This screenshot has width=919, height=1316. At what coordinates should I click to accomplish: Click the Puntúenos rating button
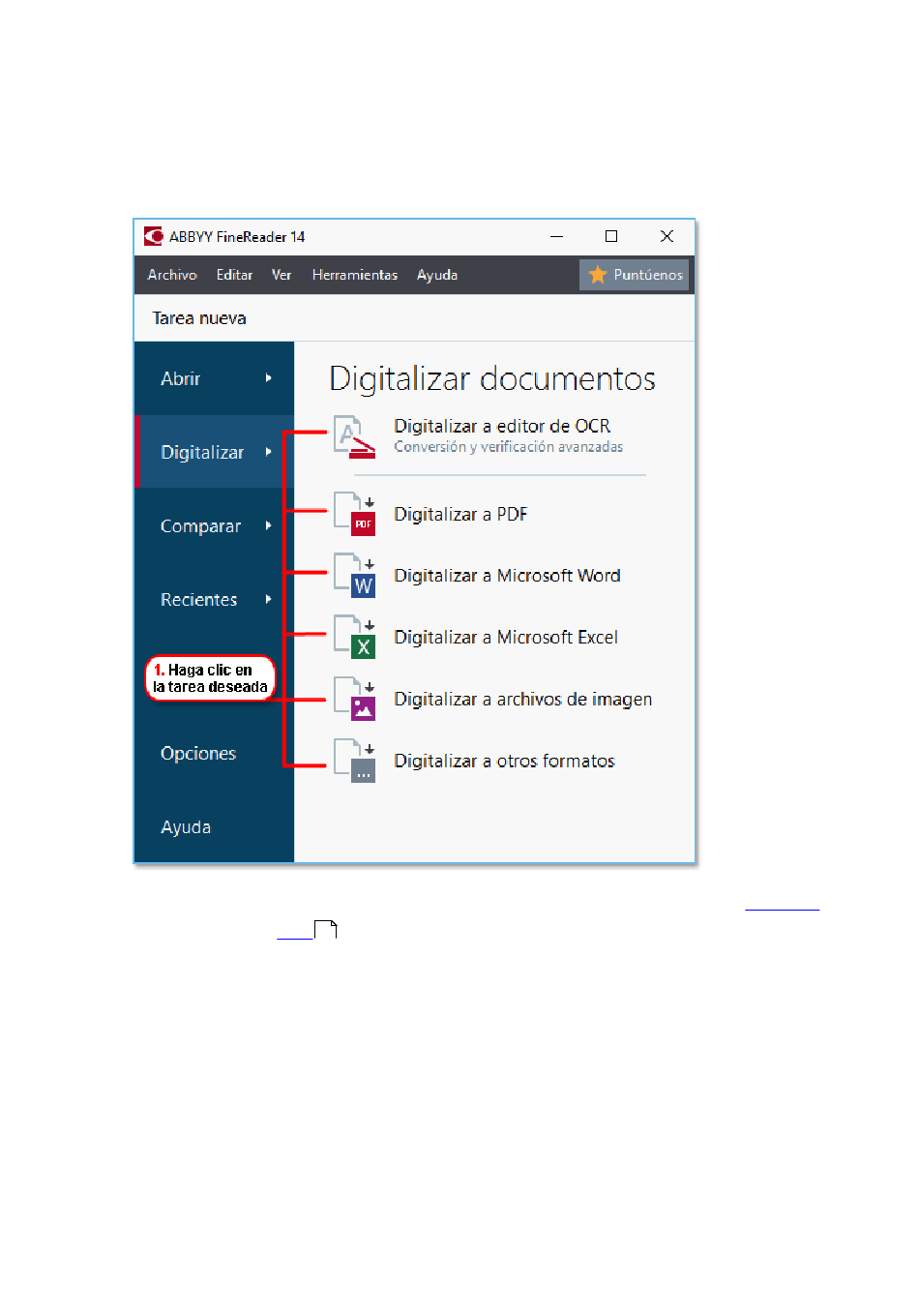pyautogui.click(x=635, y=275)
